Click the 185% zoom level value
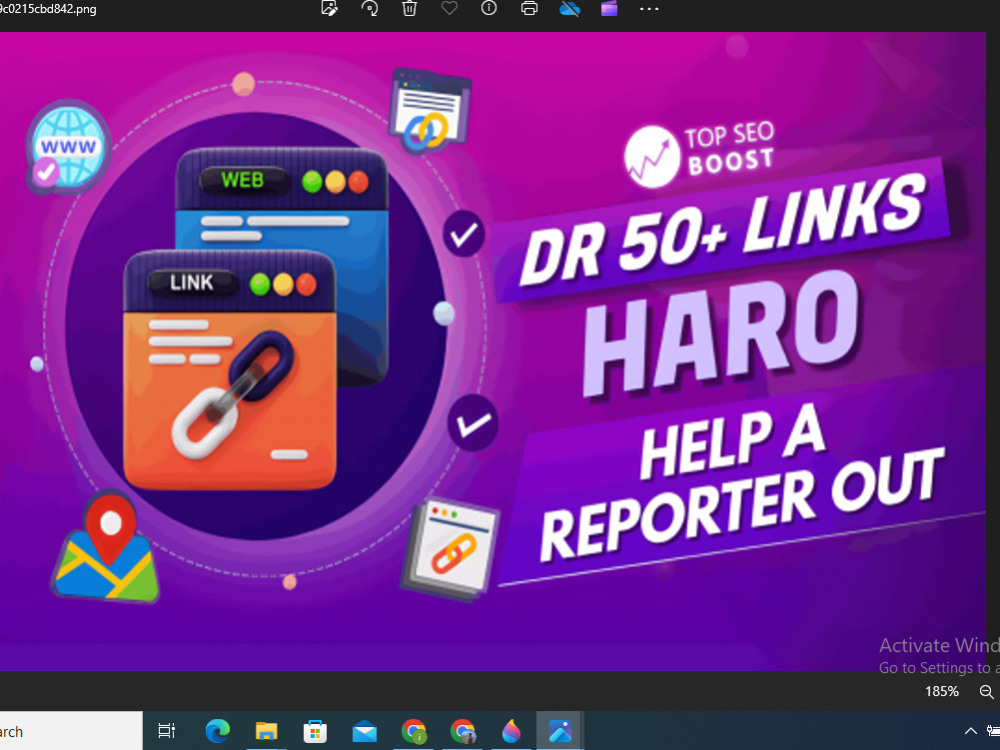 942,691
